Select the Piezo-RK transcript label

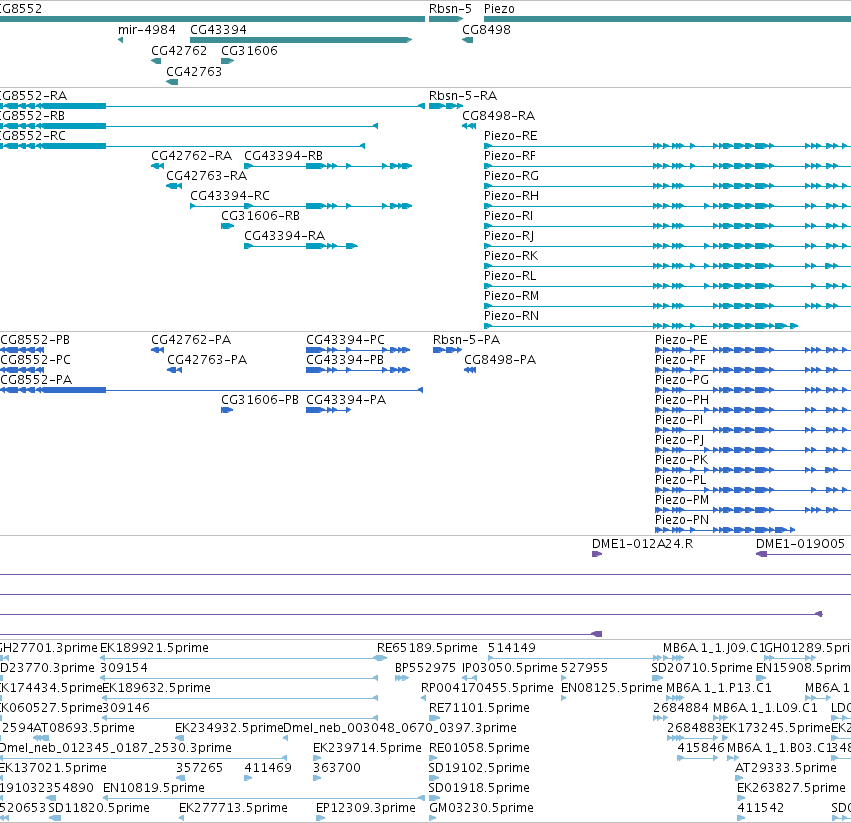point(511,256)
